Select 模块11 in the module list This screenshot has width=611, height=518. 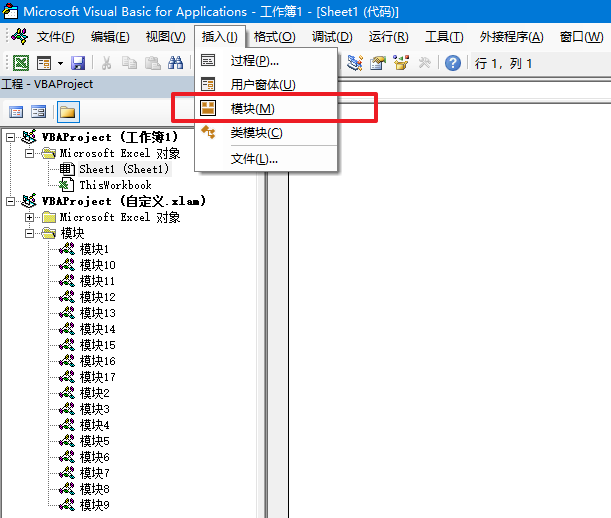(x=97, y=281)
